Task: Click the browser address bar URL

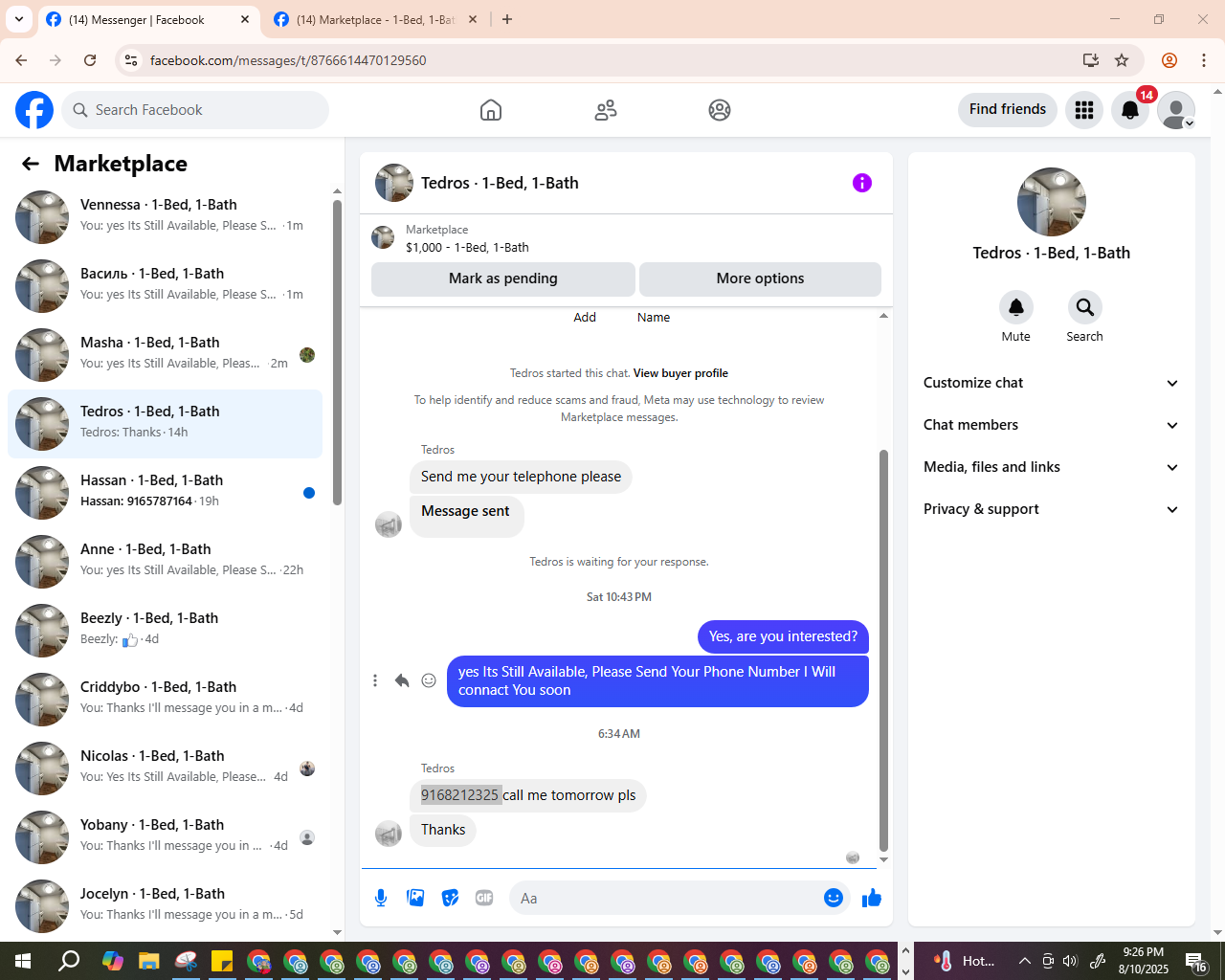Action: pos(288,60)
